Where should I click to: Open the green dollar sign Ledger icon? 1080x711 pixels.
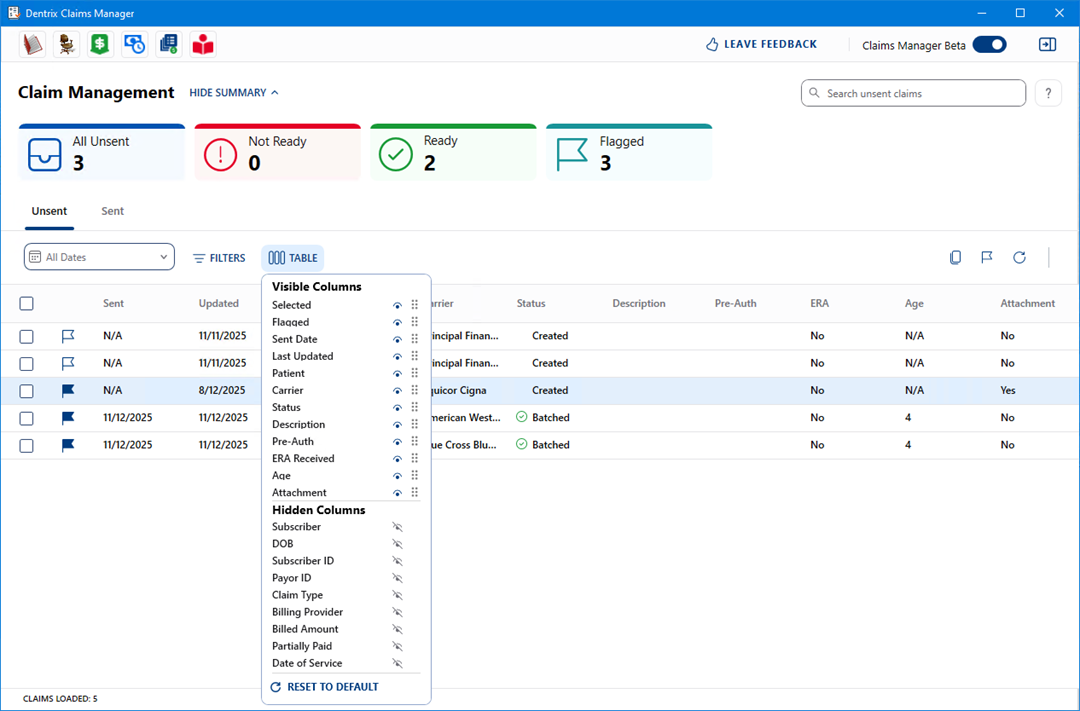click(x=100, y=44)
